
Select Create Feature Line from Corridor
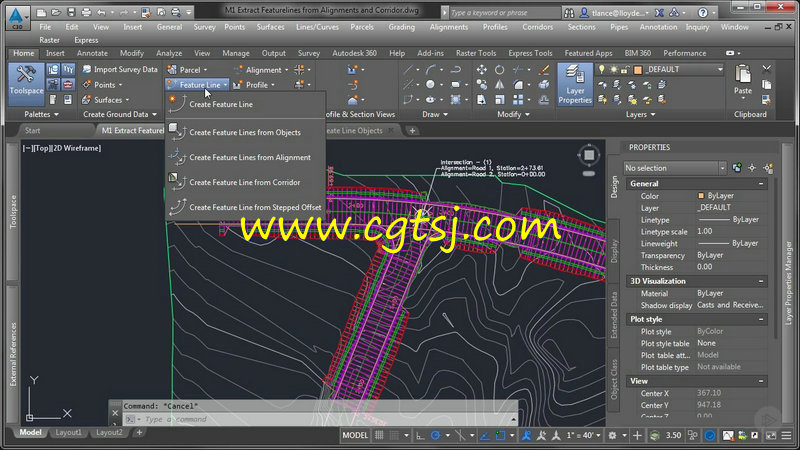(244, 182)
